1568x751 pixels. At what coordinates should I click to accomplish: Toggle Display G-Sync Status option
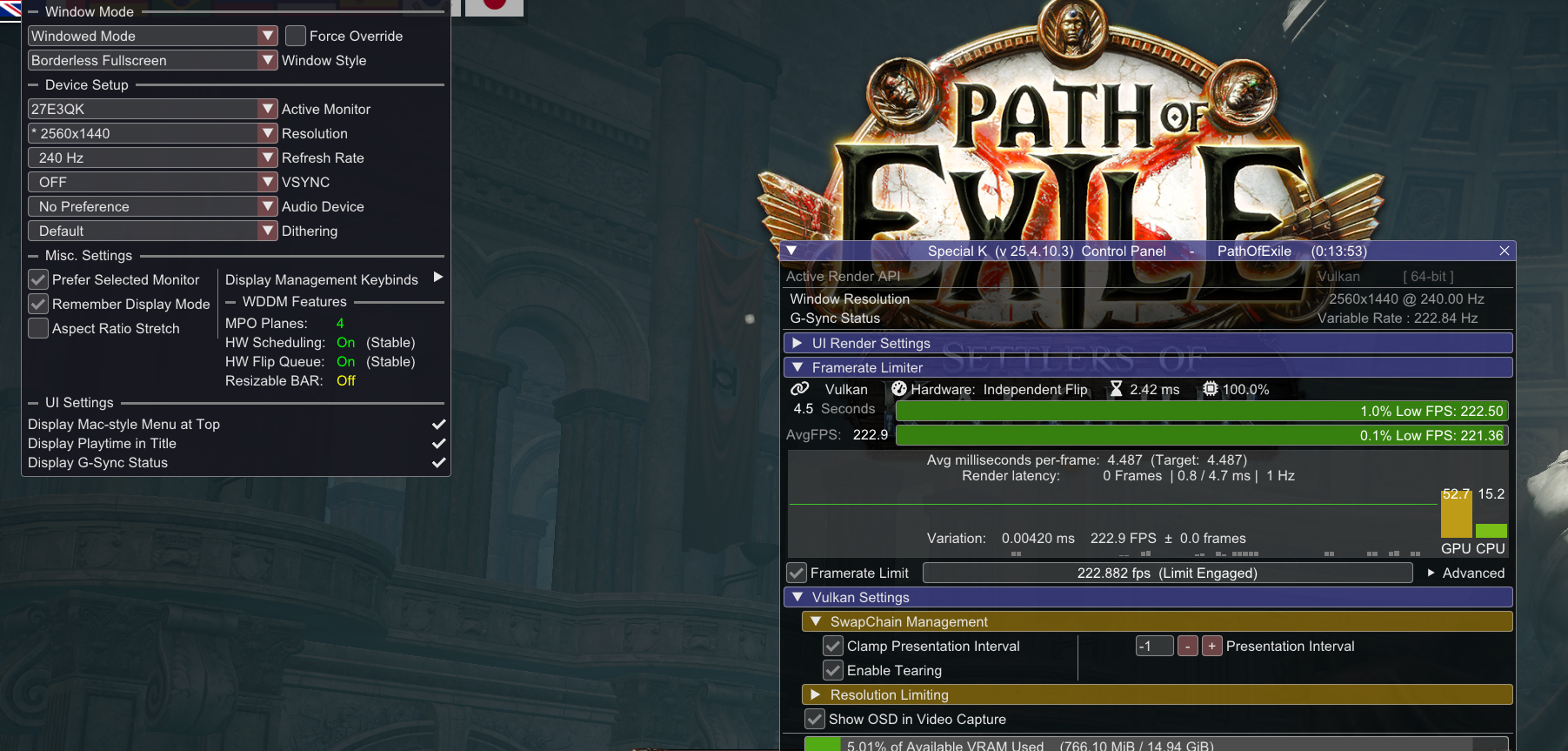[x=235, y=462]
